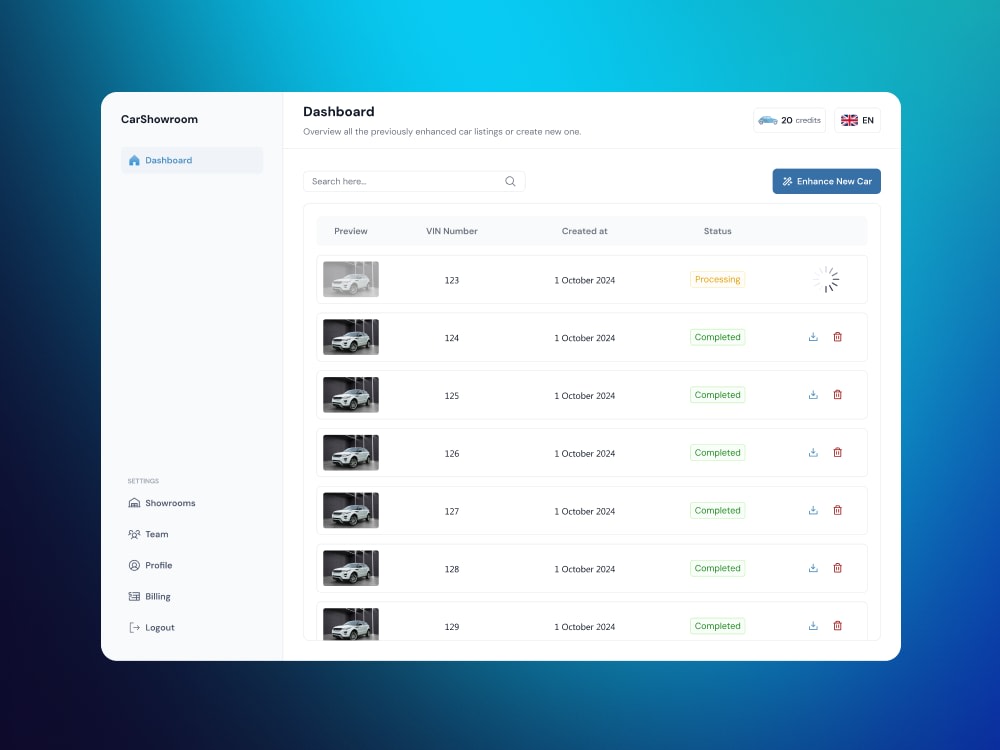Click the exit arrow icon beside Logout

click(134, 628)
